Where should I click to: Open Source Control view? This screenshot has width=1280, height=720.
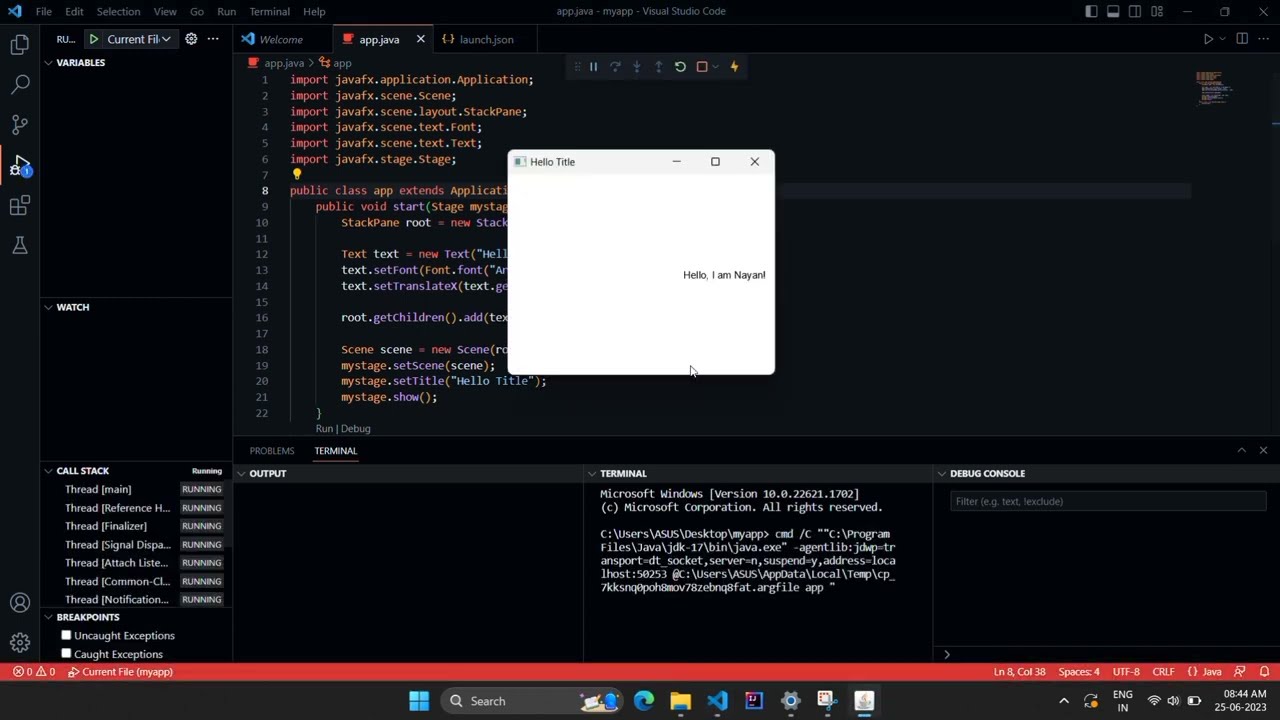(20, 125)
